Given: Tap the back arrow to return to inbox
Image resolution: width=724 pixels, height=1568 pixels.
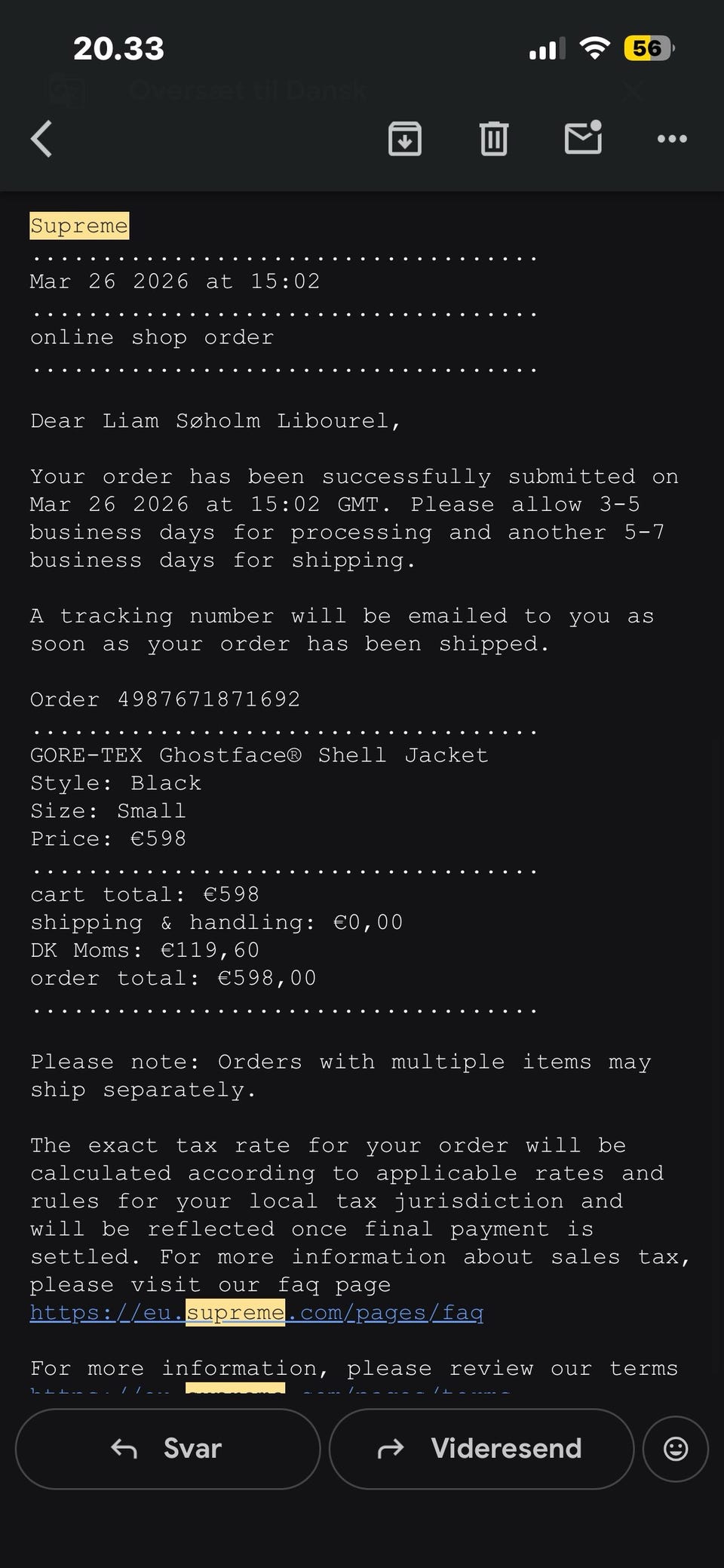Looking at the screenshot, I should click(x=42, y=139).
